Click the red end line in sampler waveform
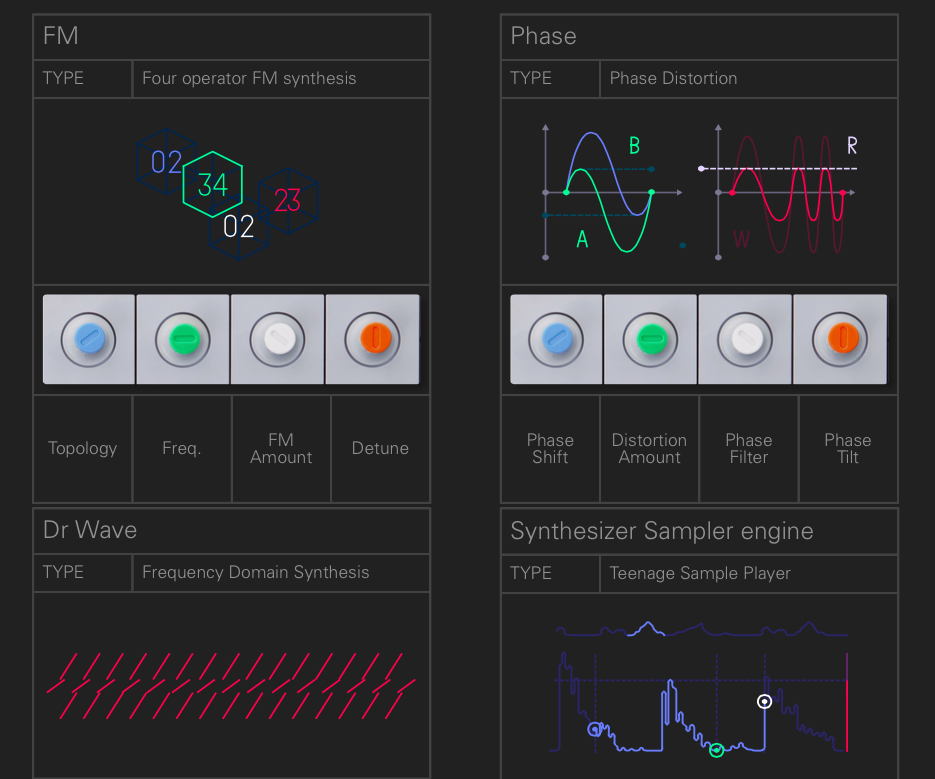Viewport: 935px width, 779px height. tap(847, 702)
